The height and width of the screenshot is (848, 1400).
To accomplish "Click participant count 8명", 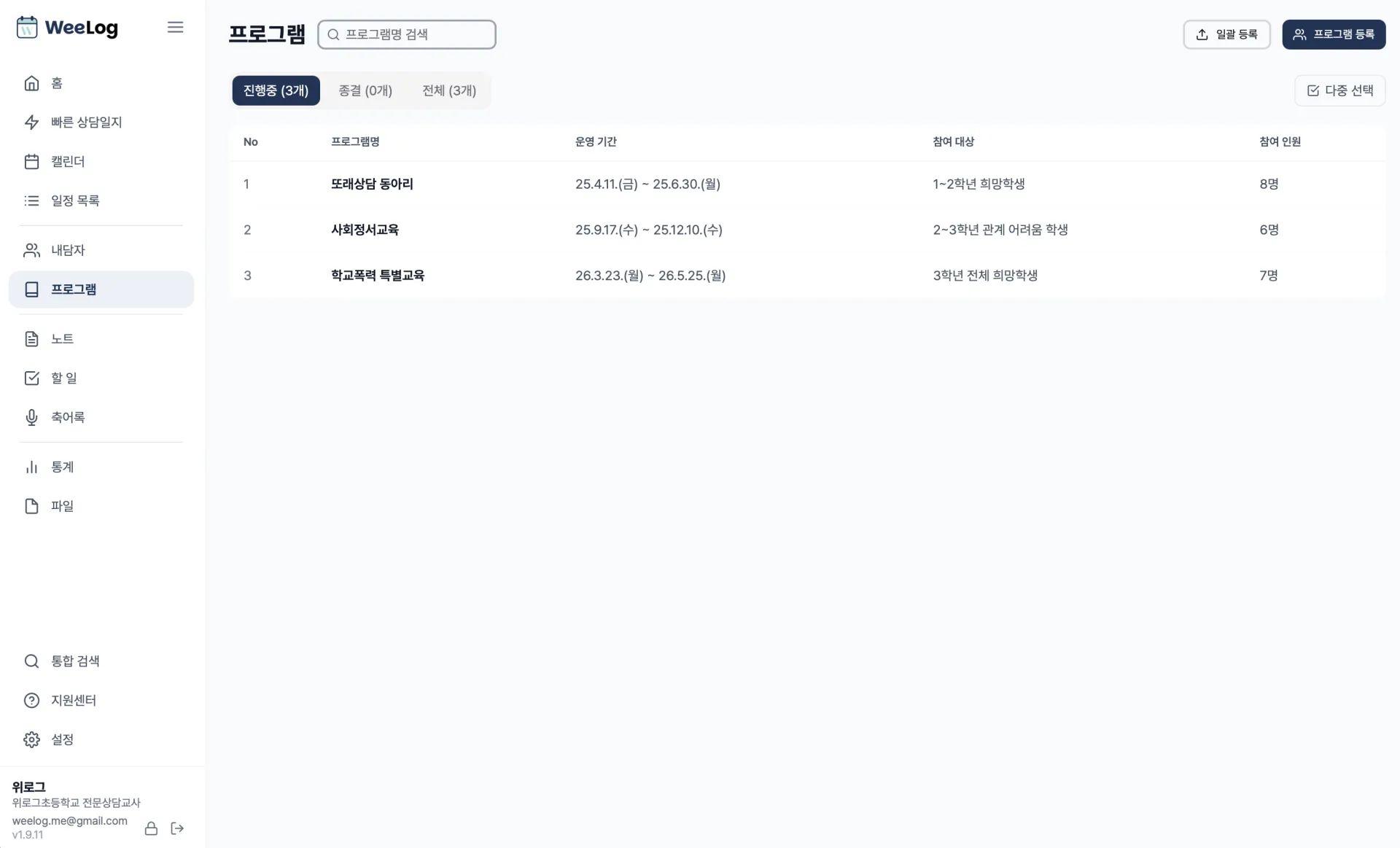I will [x=1269, y=184].
